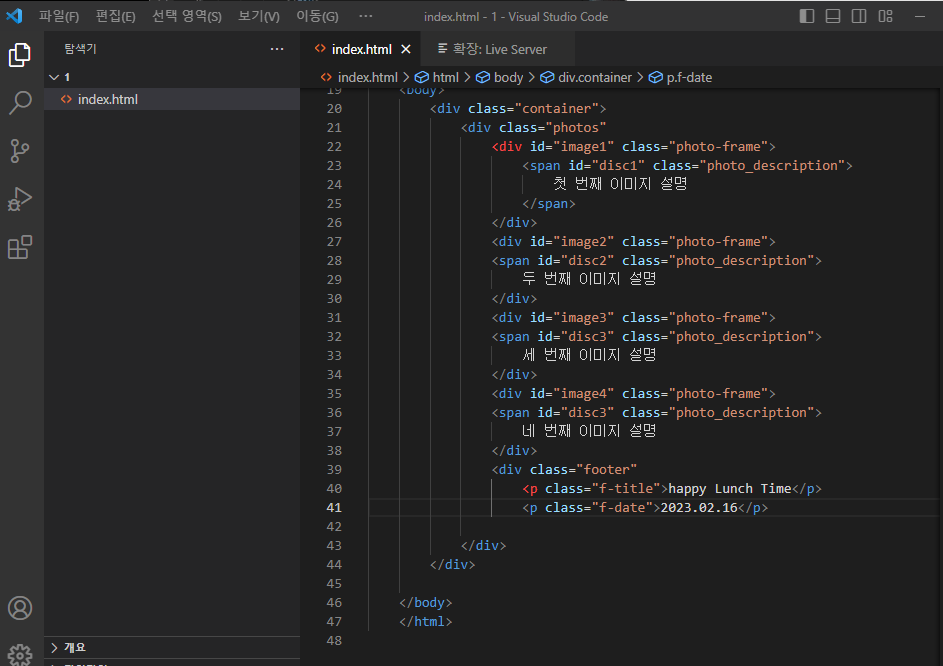Click the id="image1" div tag line
943x666 pixels.
pyautogui.click(x=633, y=147)
